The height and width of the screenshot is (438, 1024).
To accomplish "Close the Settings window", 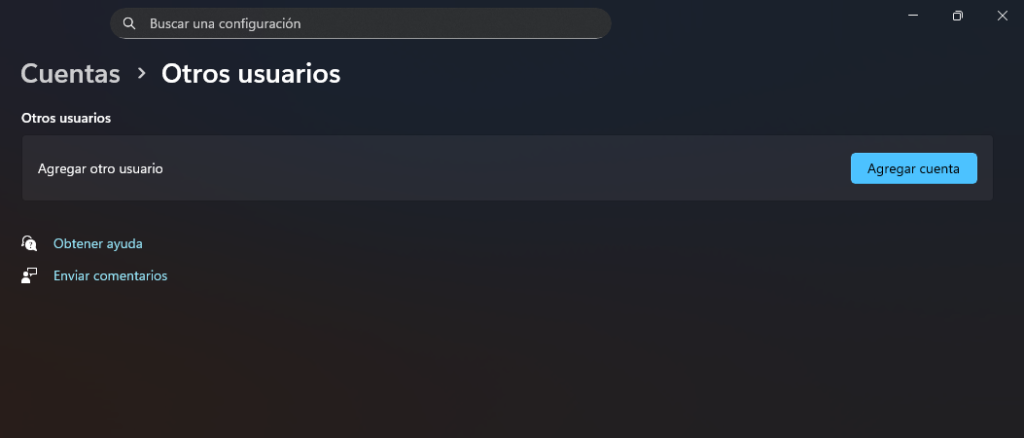I will (1002, 16).
